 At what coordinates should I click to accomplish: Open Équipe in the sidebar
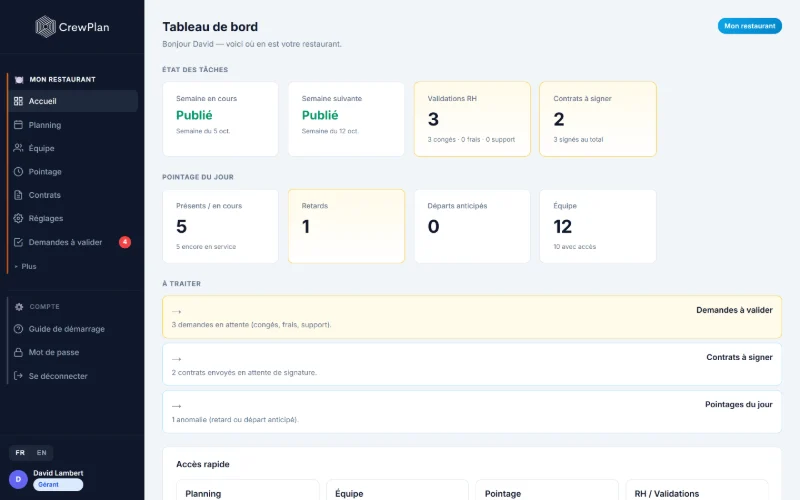tap(73, 148)
